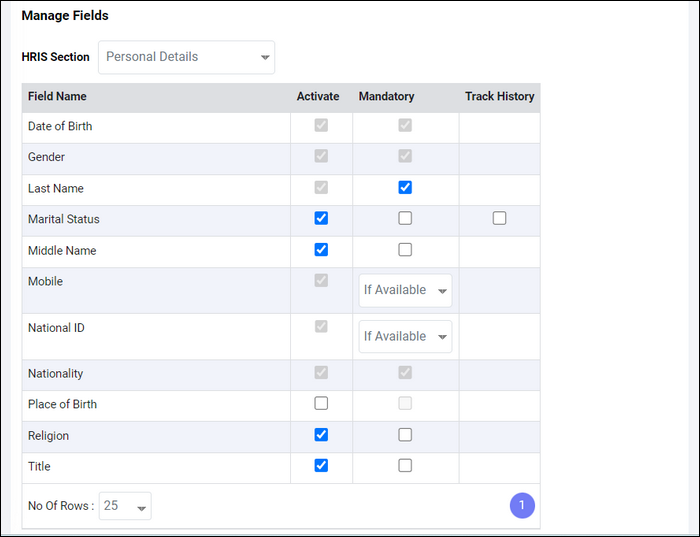Uncheck Mandatory for Last Name
This screenshot has width=700, height=537.
tap(405, 187)
